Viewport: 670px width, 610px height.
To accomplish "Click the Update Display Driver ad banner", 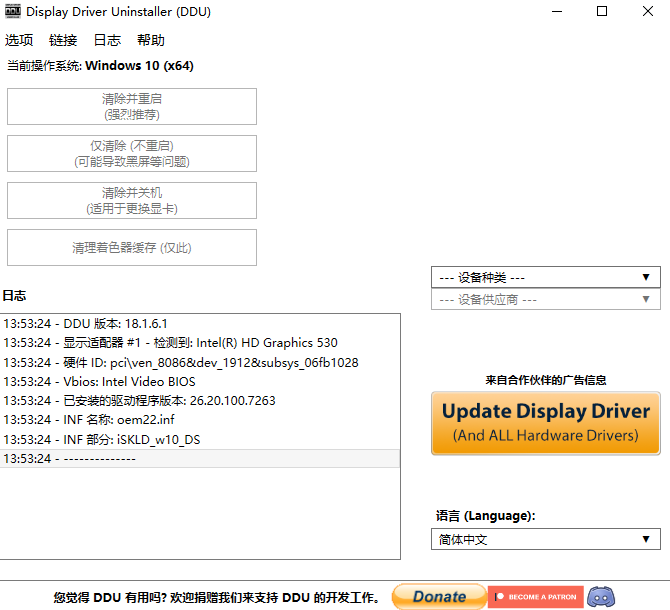I will 546,423.
